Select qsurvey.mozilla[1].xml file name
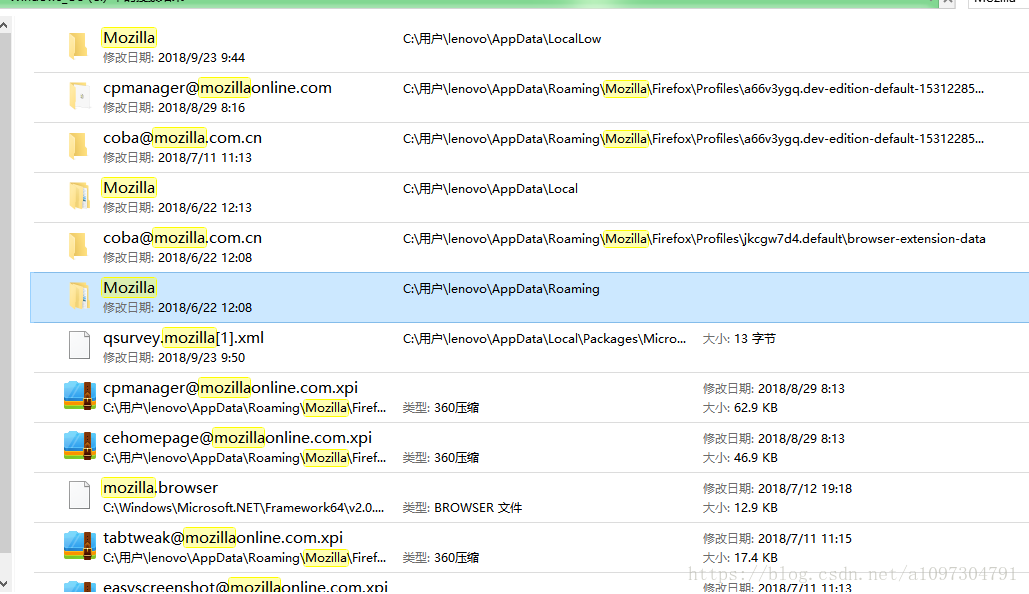Screen dimensions: 1029x594 [184, 338]
